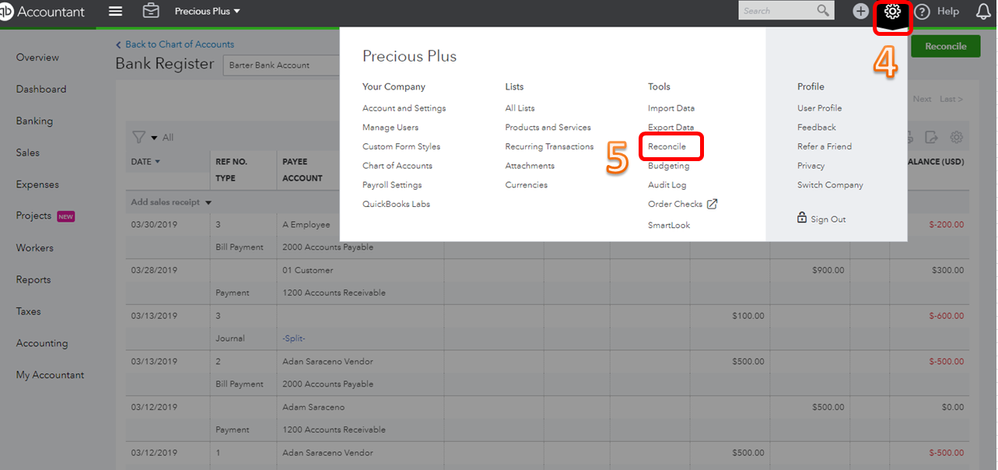Open Taxes in the sidebar
This screenshot has width=998, height=470.
click(x=28, y=311)
